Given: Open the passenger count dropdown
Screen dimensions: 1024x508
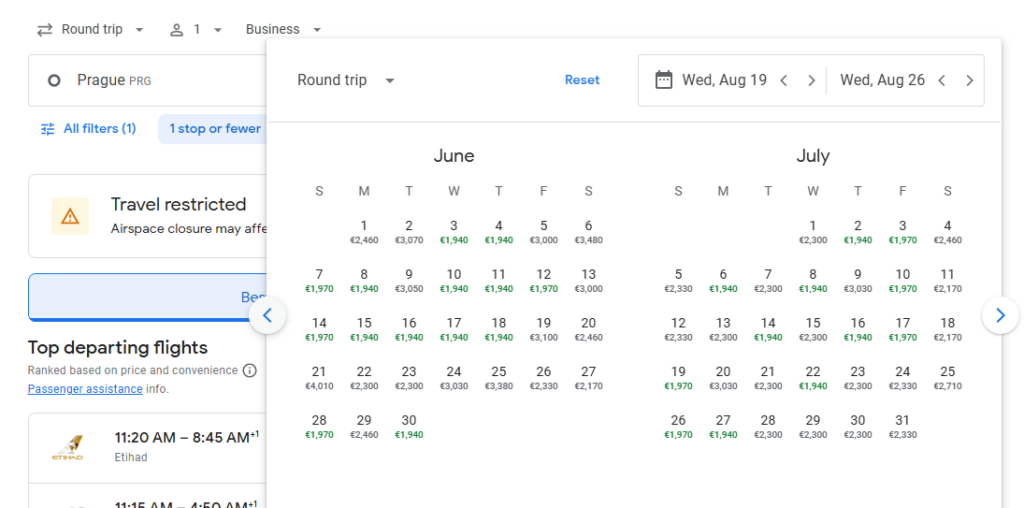Looking at the screenshot, I should 196,30.
